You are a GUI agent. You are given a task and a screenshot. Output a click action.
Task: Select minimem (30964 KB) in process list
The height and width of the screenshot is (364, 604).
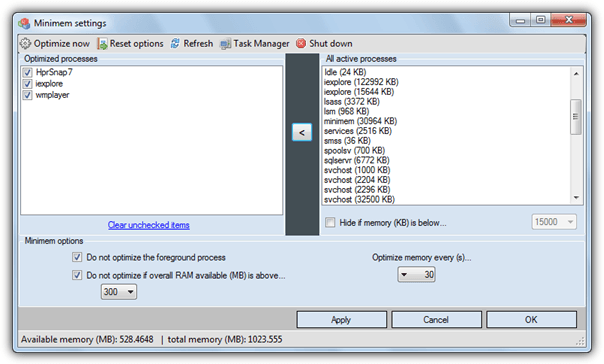(360, 121)
